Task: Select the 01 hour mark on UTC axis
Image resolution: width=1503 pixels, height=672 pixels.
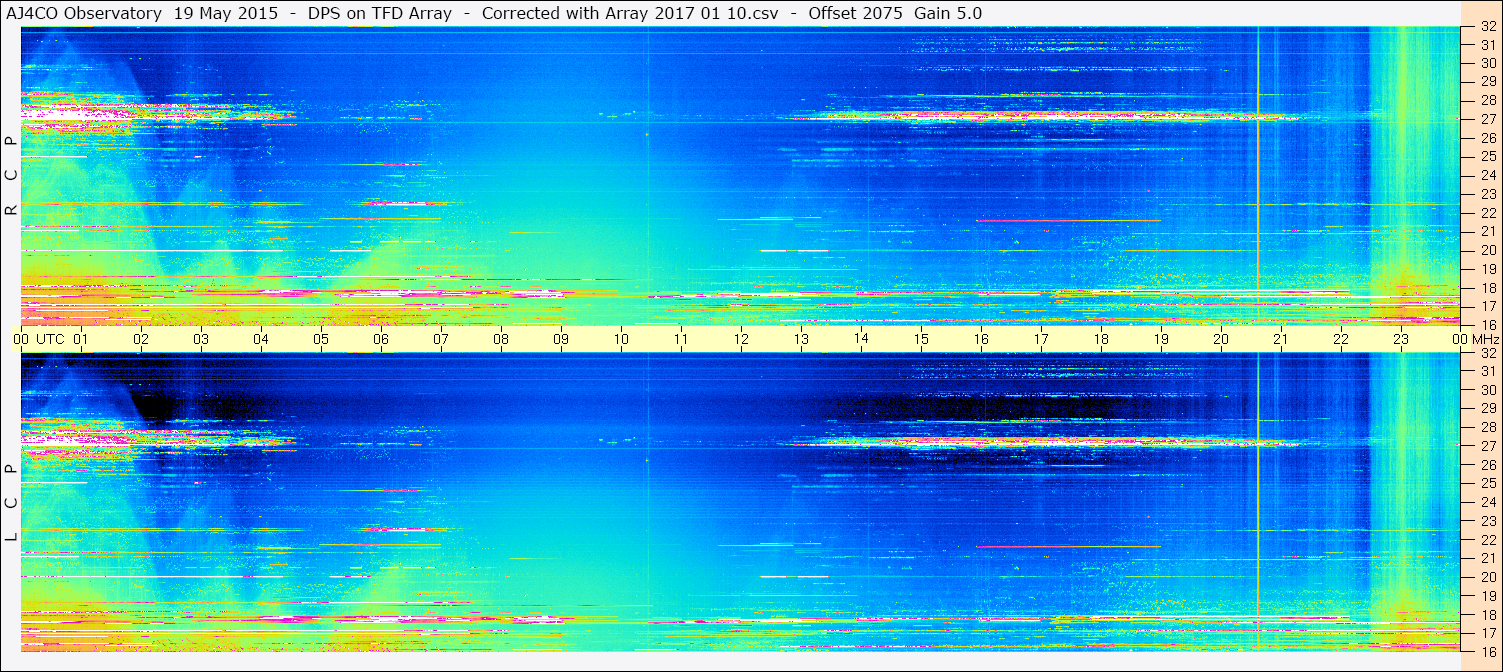Action: point(81,339)
